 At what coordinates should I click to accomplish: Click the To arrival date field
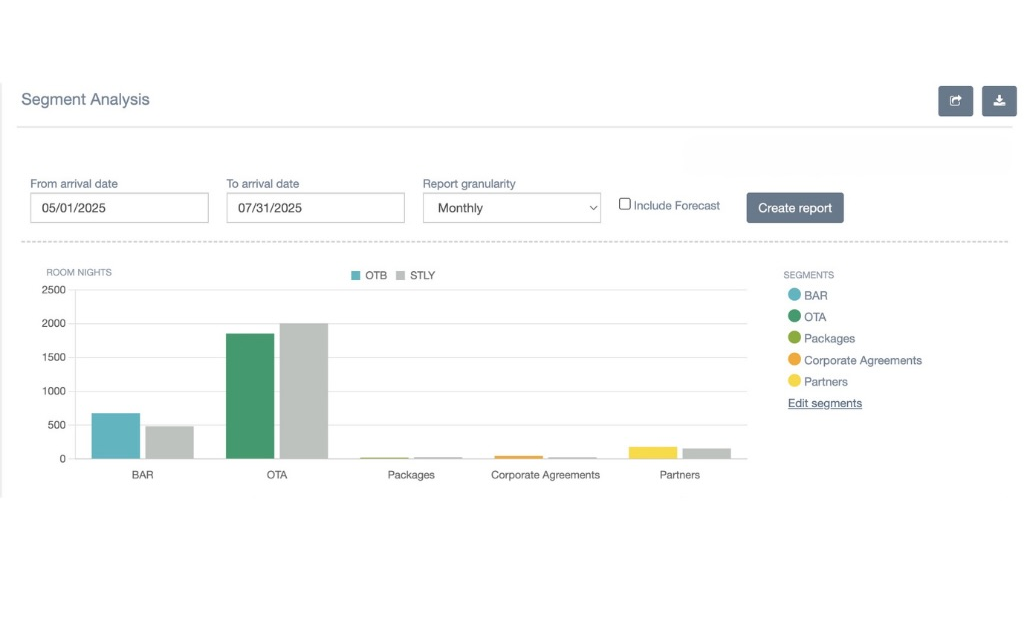tap(315, 208)
